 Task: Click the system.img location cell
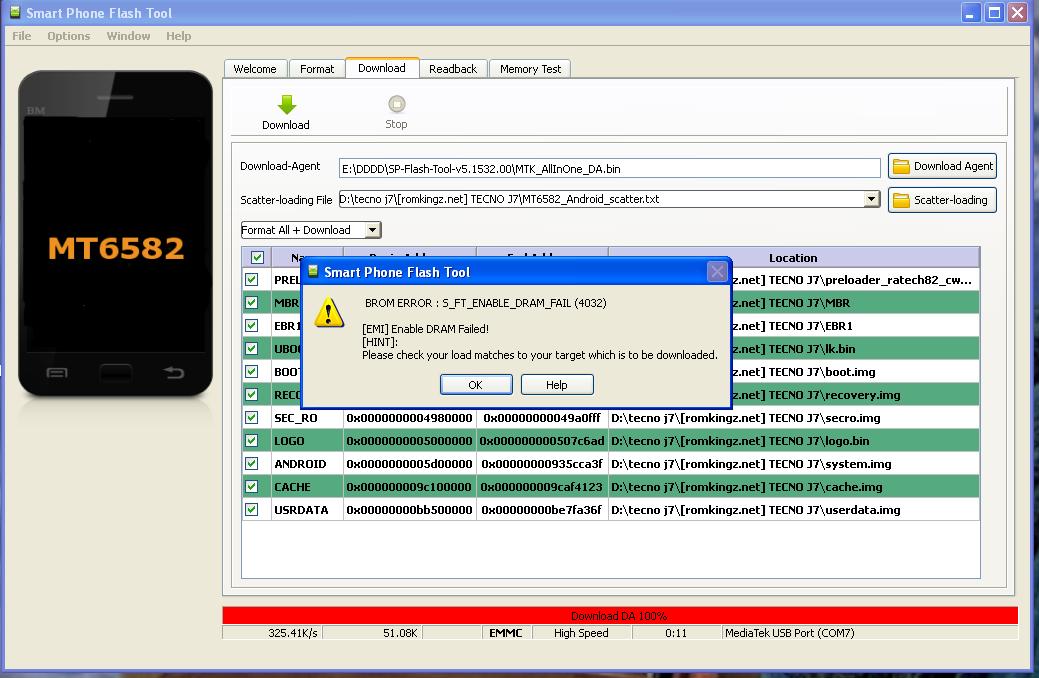click(x=794, y=464)
